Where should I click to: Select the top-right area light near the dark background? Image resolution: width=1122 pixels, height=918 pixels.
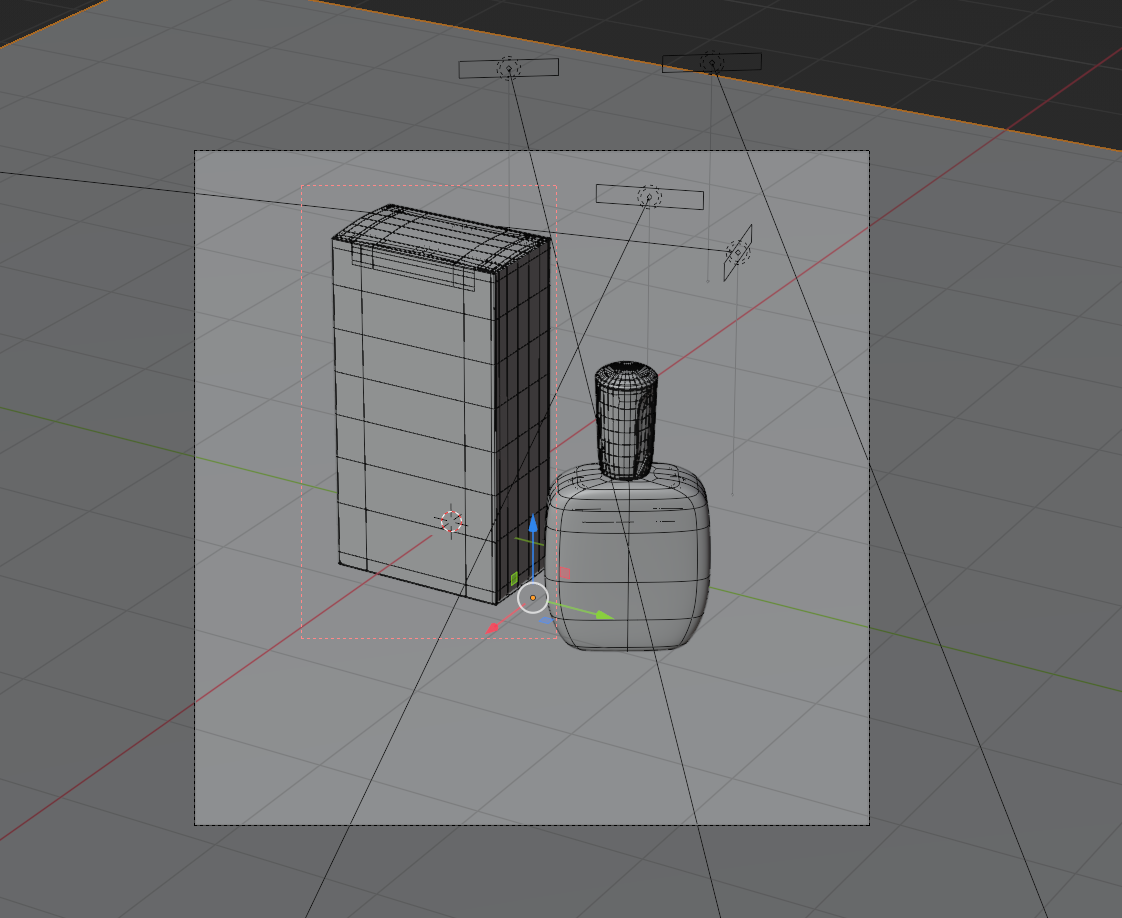click(712, 63)
